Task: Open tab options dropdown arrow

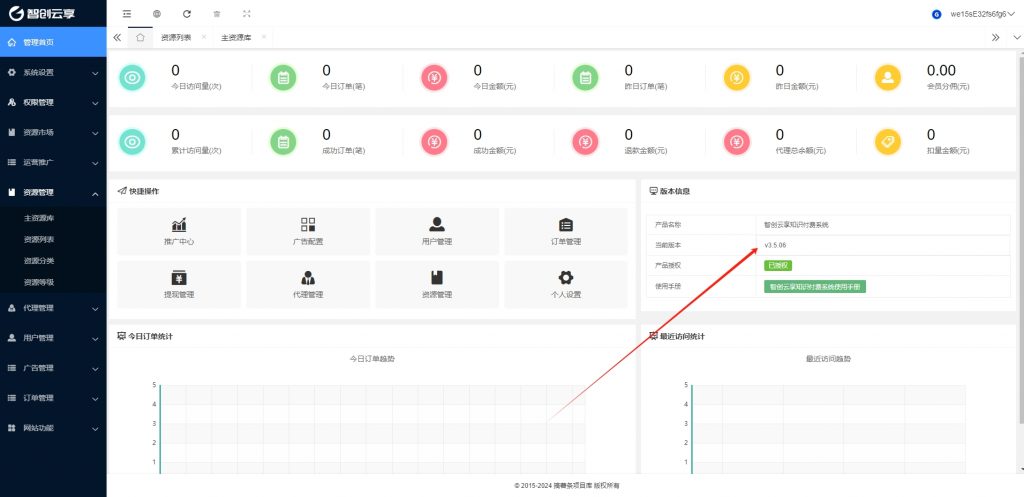Action: [x=1017, y=38]
